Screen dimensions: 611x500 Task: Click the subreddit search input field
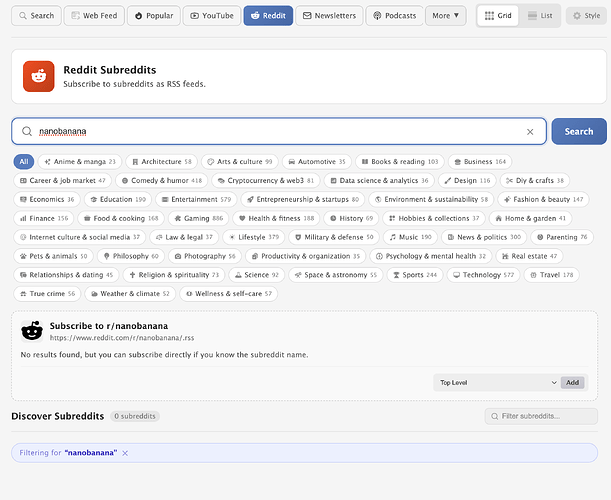(x=279, y=131)
